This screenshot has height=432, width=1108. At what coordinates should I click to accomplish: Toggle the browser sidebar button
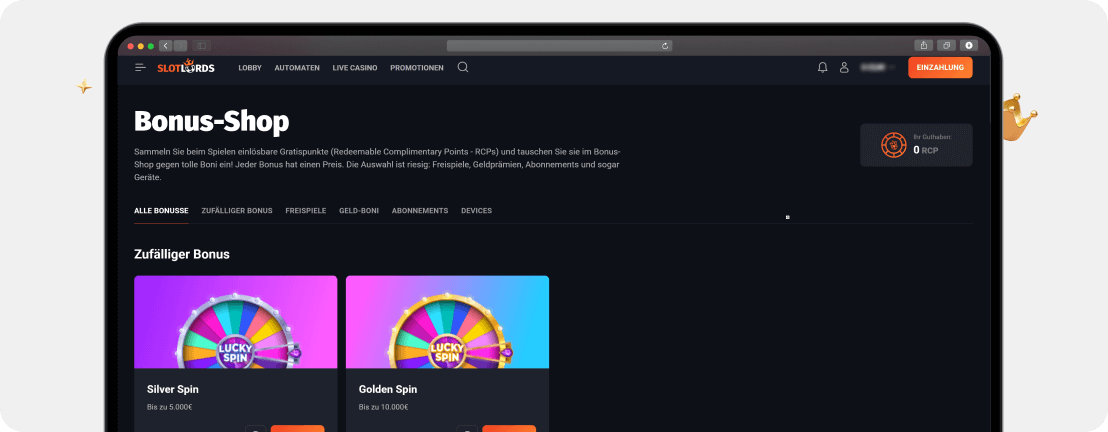click(201, 45)
